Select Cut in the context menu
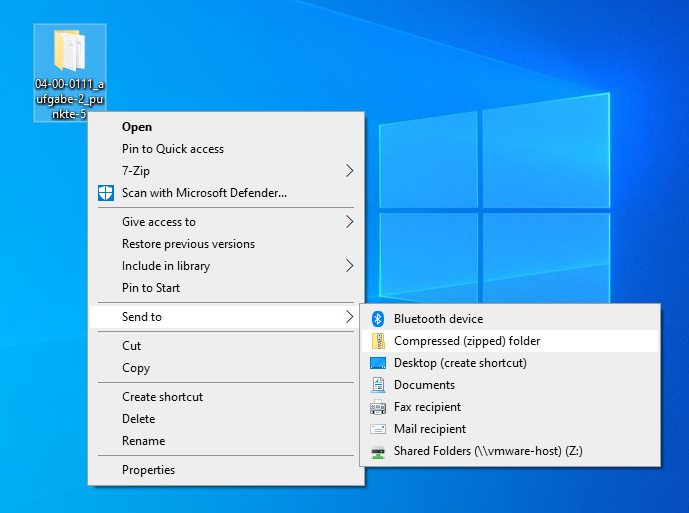Image resolution: width=689 pixels, height=513 pixels. (132, 346)
